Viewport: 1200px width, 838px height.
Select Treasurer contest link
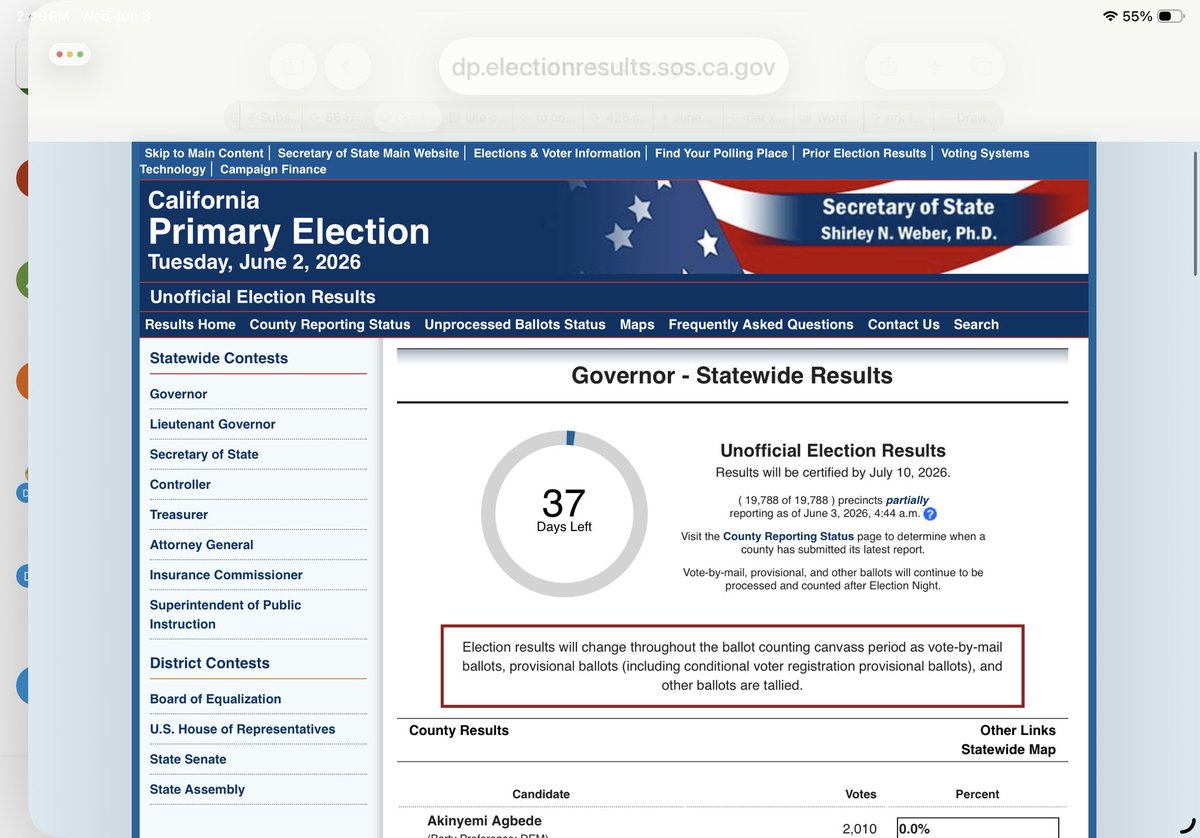pos(179,514)
